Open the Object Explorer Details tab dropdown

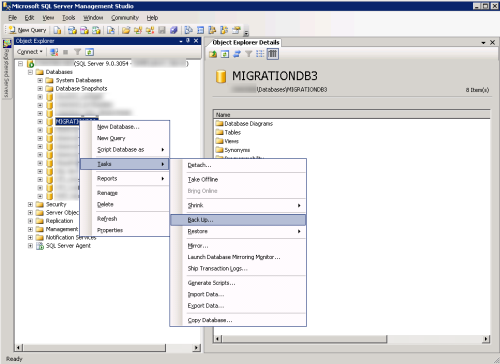483,43
